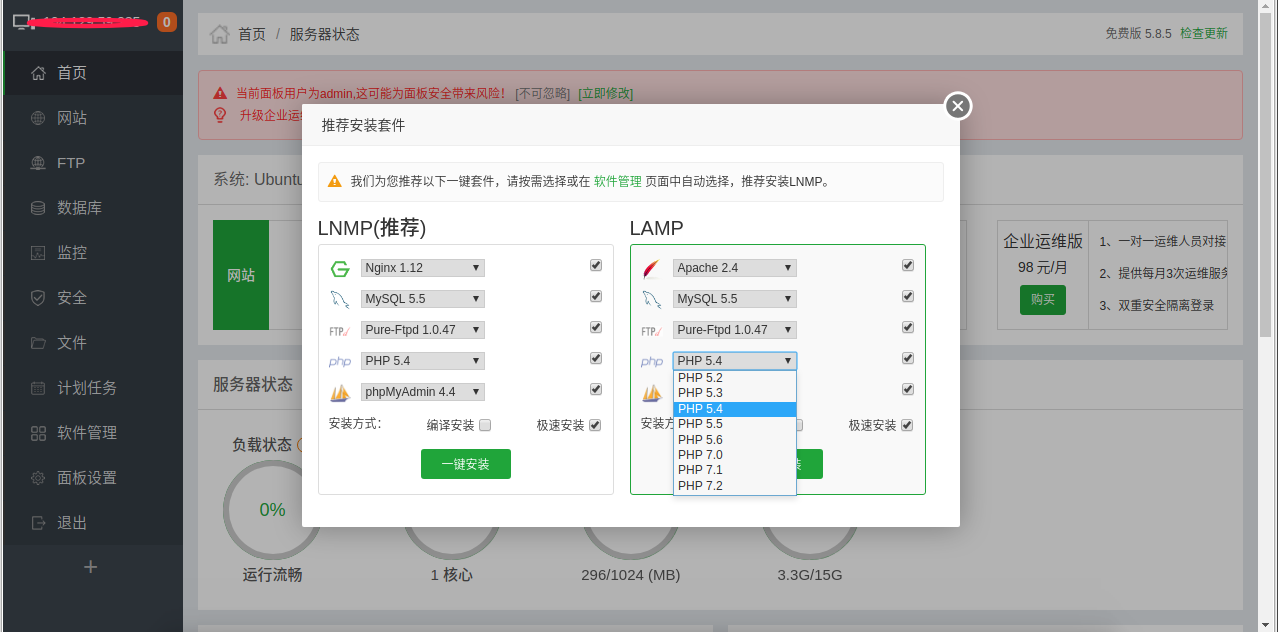Click the MySQL dolphin icon in LNMP
The height and width of the screenshot is (632, 1278).
click(x=340, y=299)
